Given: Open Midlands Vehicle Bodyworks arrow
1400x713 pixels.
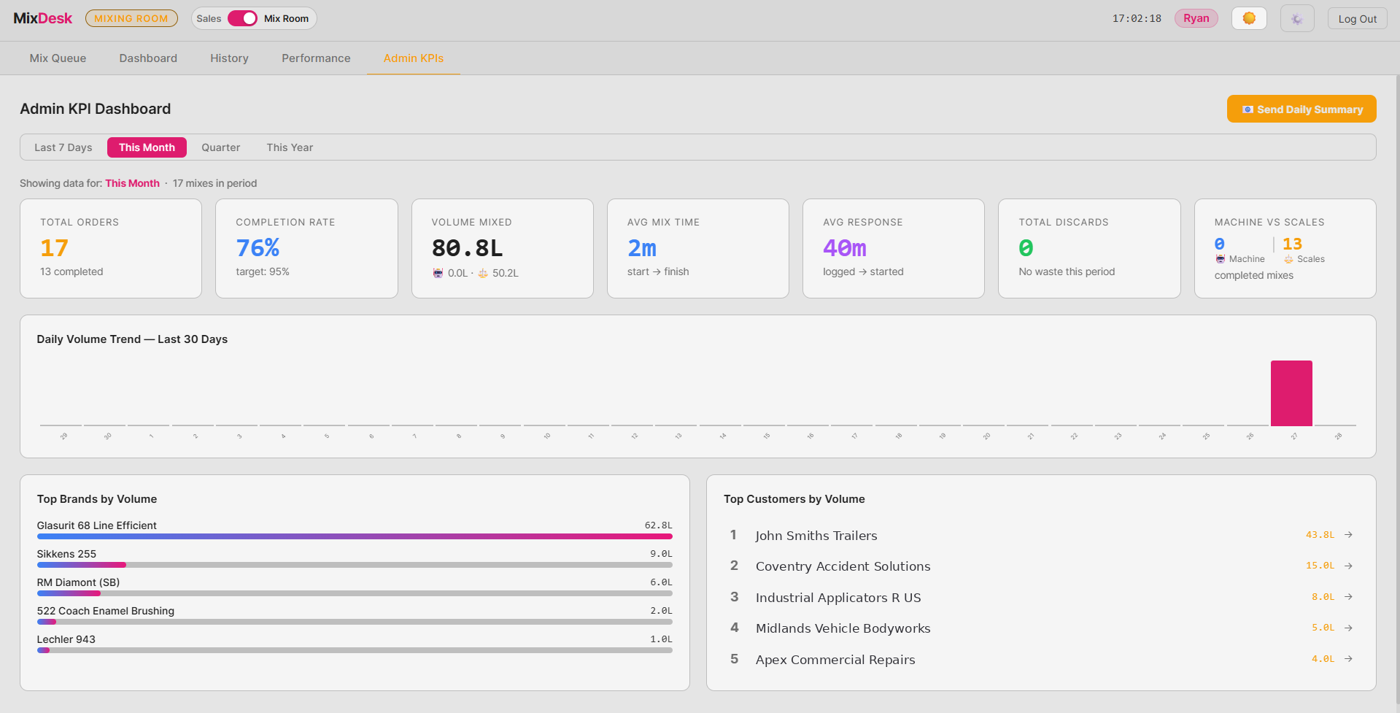Looking at the screenshot, I should pos(1348,628).
